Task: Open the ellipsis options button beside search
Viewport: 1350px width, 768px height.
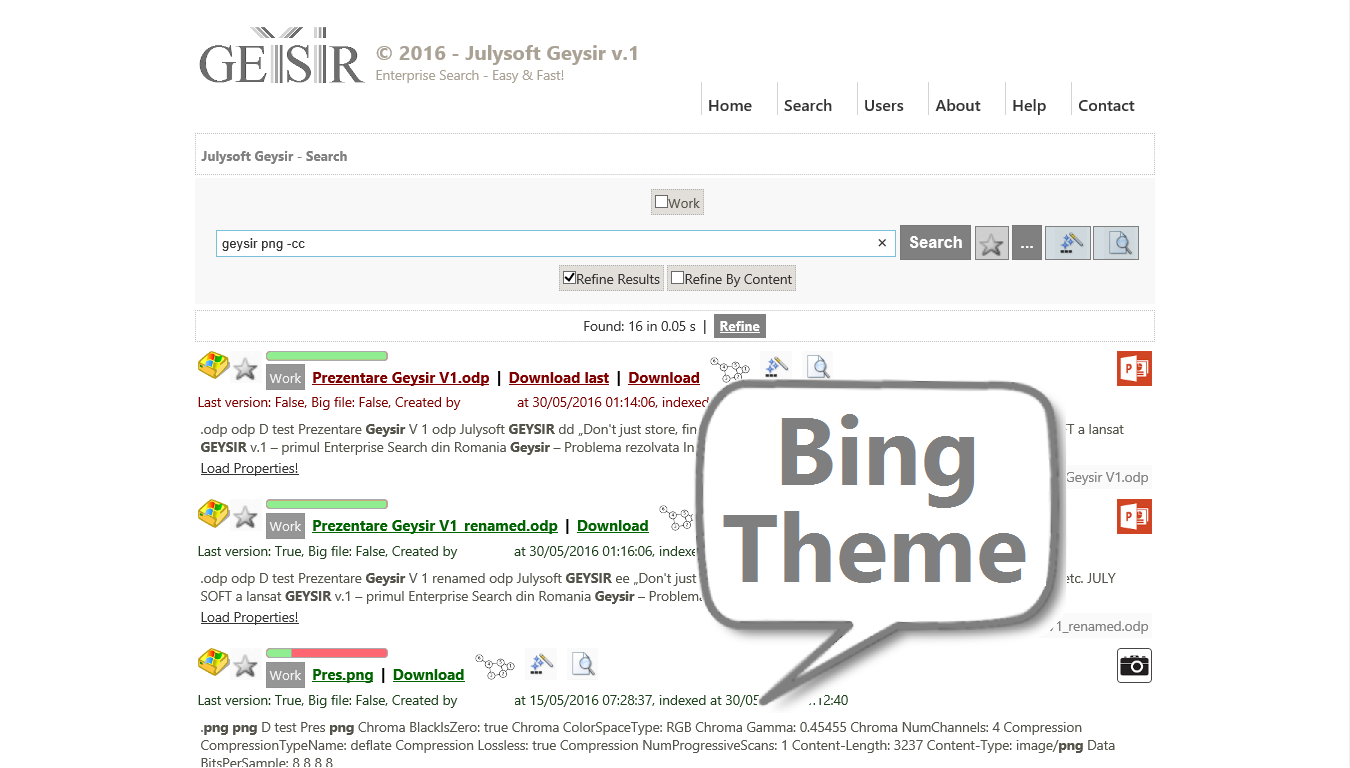Action: pos(1027,243)
